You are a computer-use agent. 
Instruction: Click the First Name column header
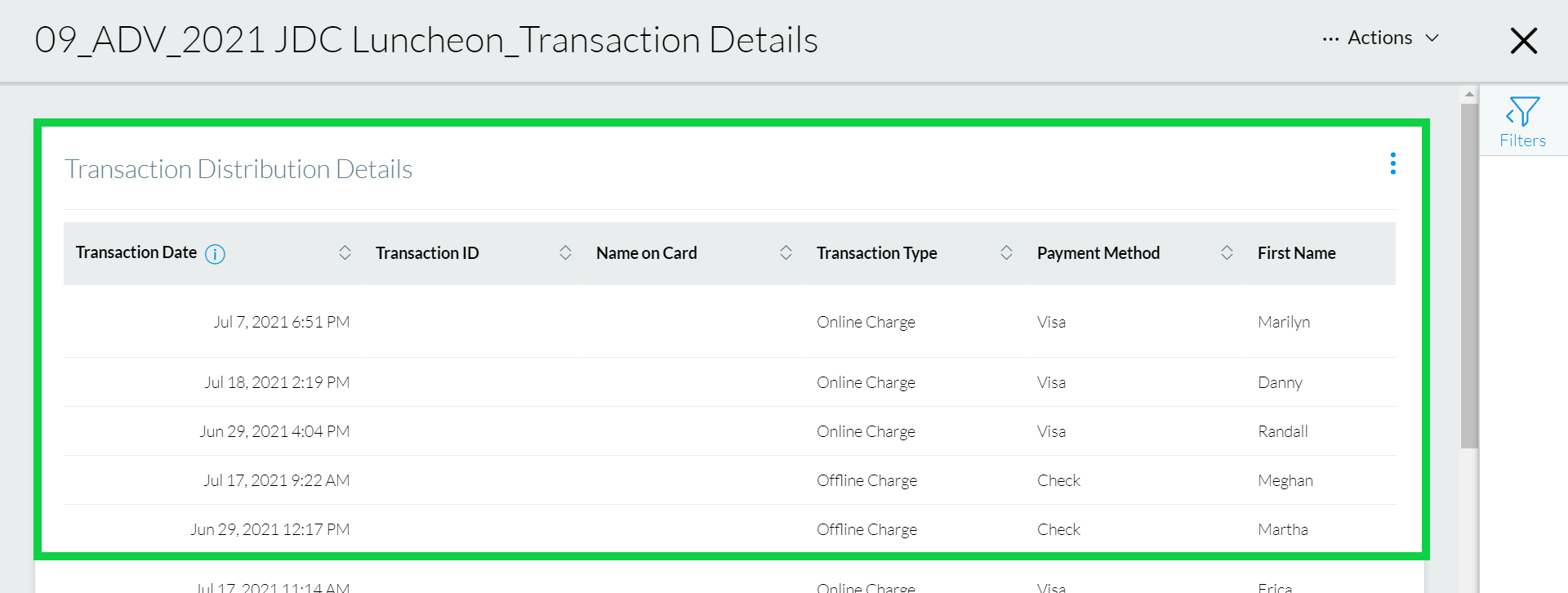tap(1296, 253)
